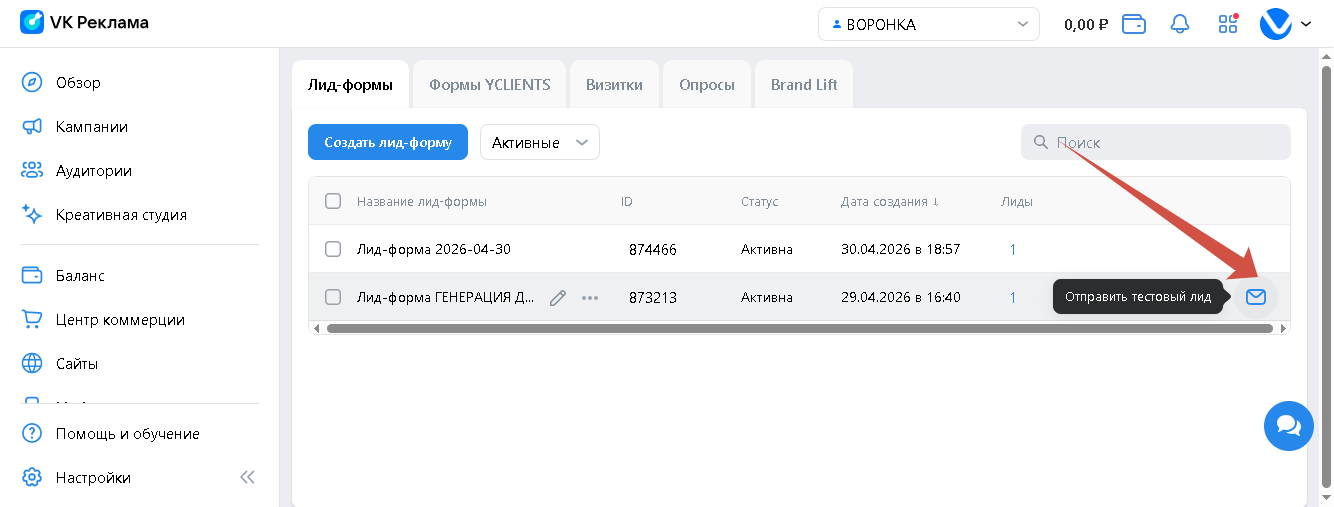Image resolution: width=1334 pixels, height=507 pixels.
Task: Open the services grid icon
Action: pyautogui.click(x=1228, y=24)
